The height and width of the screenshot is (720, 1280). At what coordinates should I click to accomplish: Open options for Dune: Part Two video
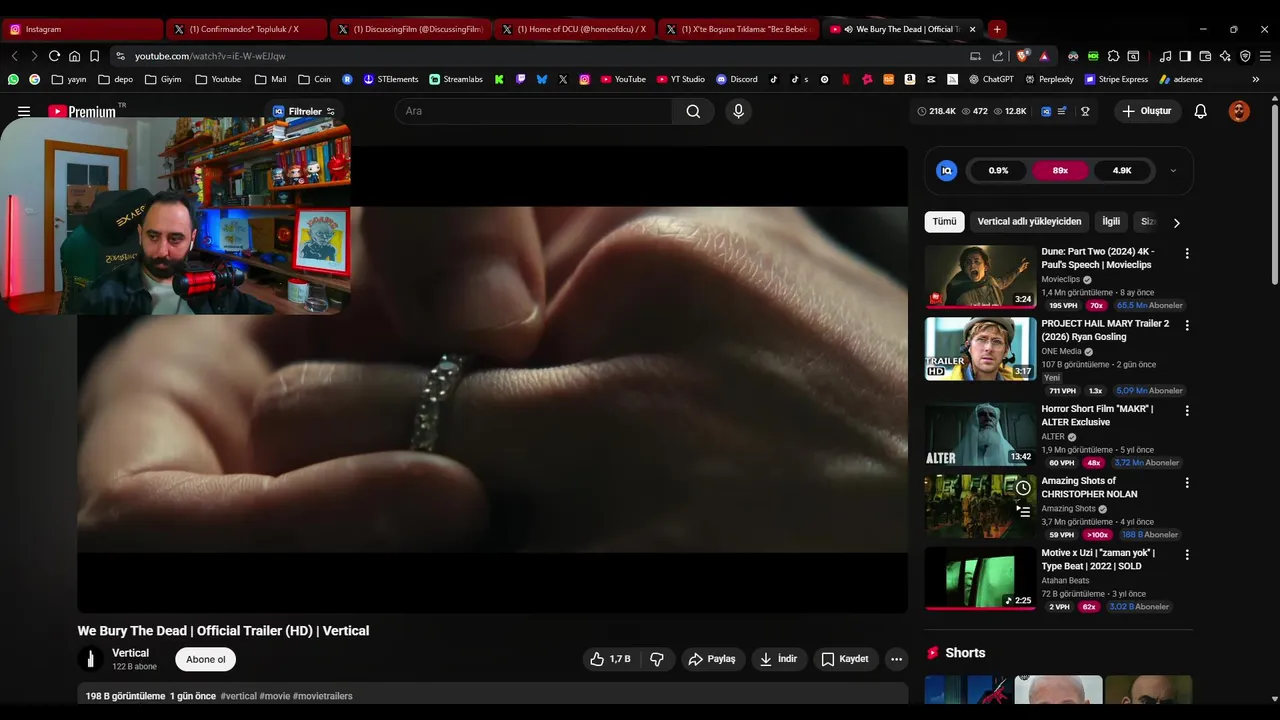(x=1187, y=254)
